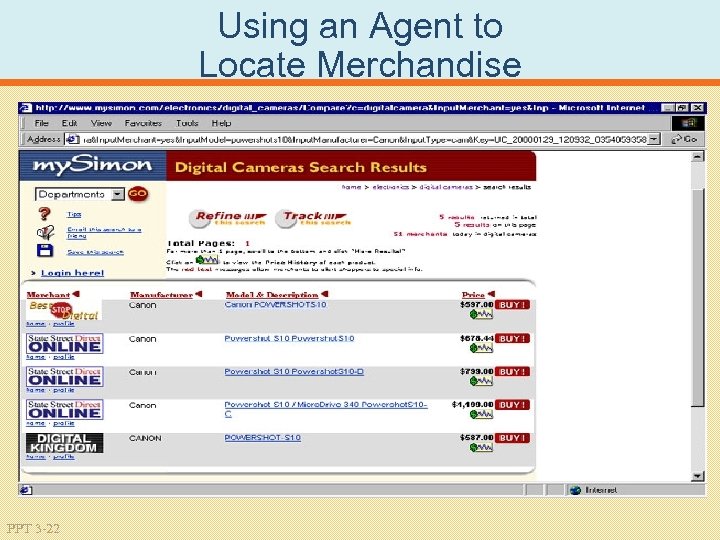
Task: Open the Canon POWERSHOTS10 product link
Action: (x=276, y=305)
